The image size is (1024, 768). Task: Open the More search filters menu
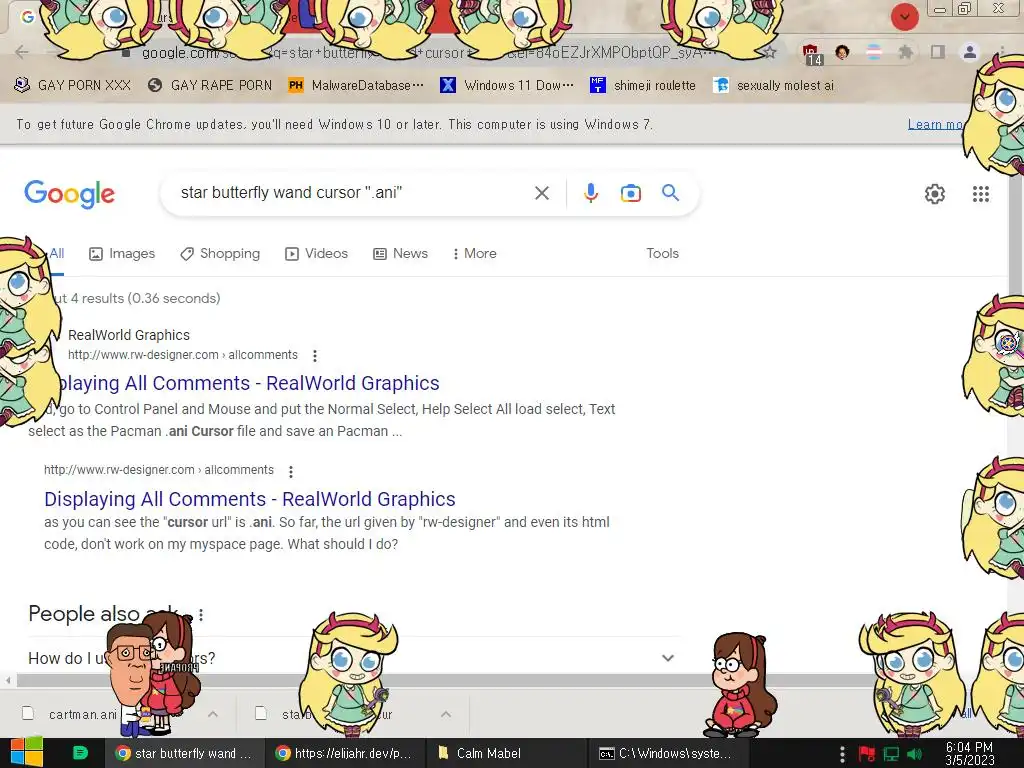pos(475,253)
